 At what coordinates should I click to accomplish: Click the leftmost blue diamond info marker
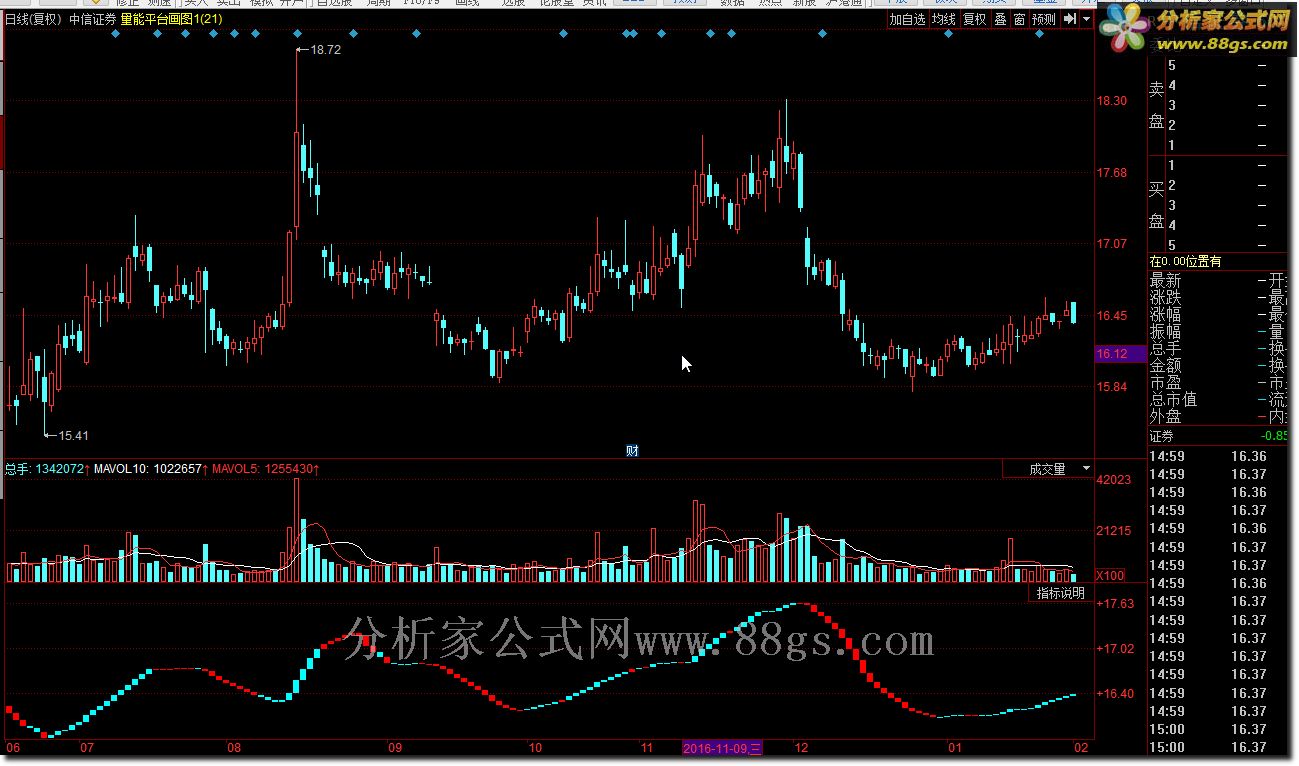pyautogui.click(x=114, y=34)
